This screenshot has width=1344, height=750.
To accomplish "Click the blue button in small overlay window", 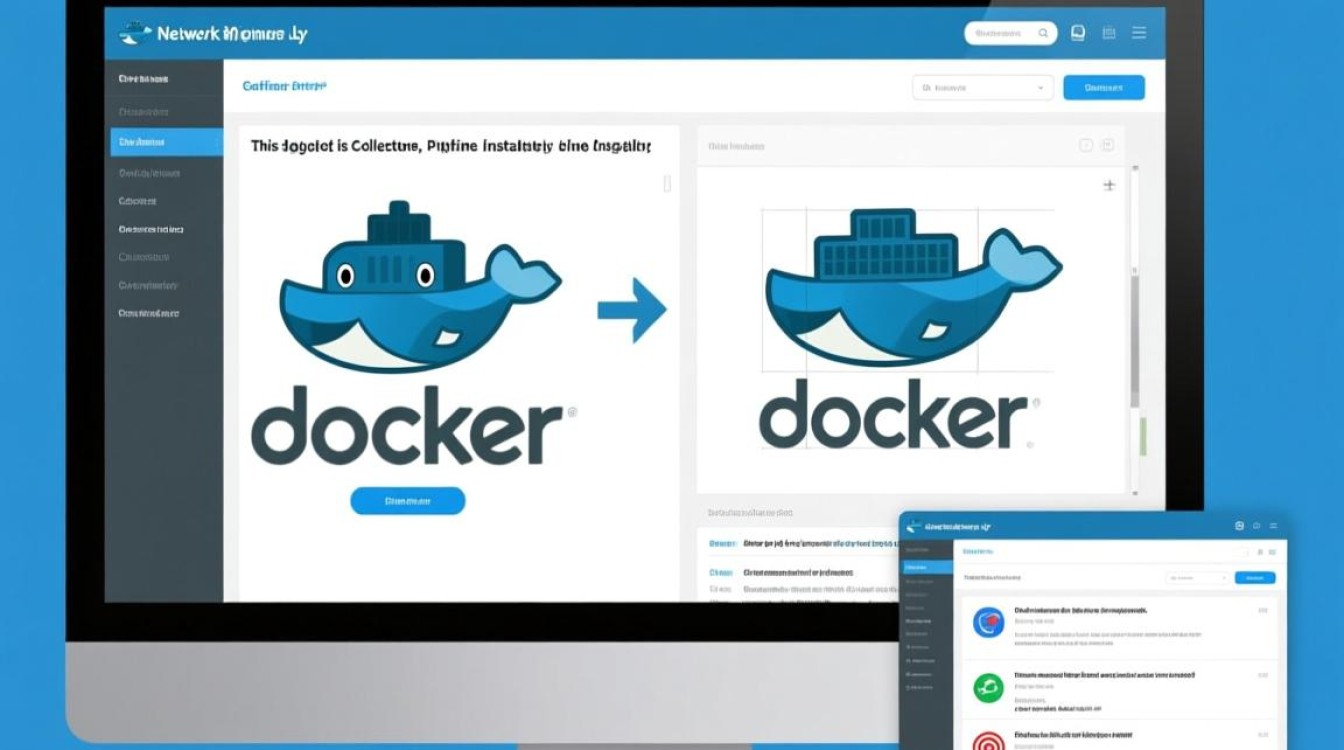I will coord(1255,578).
